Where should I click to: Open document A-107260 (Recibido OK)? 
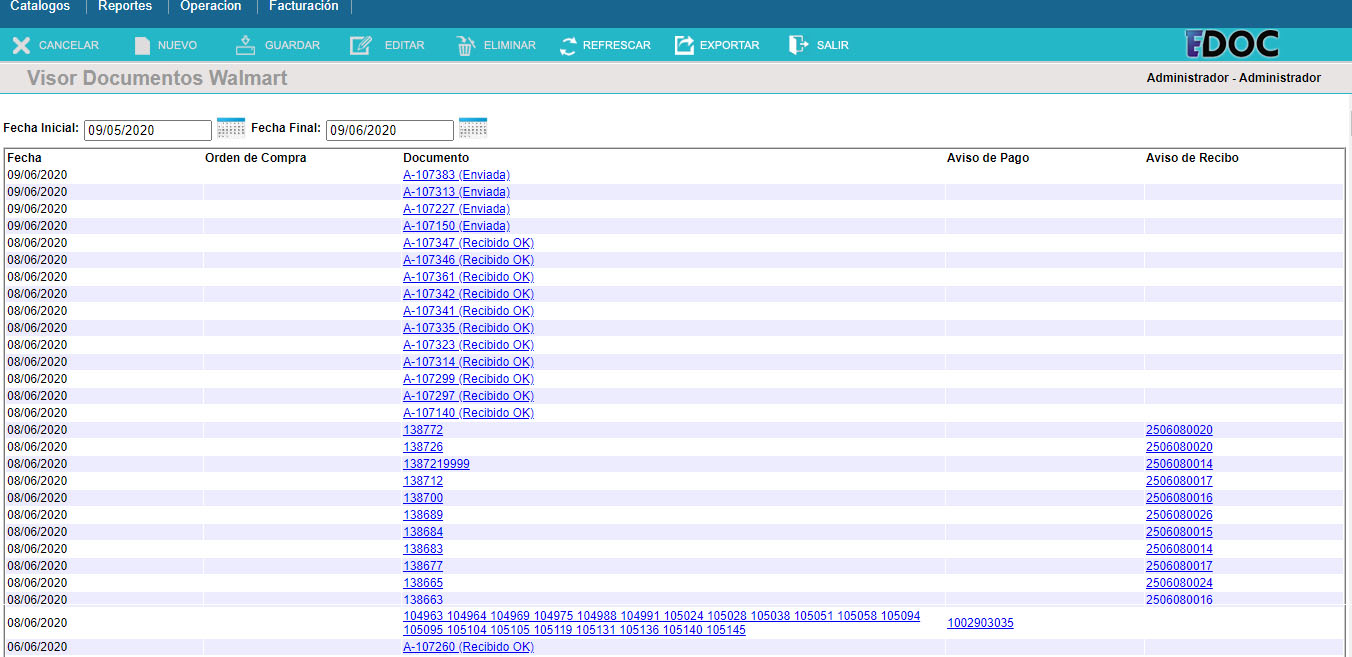tap(468, 647)
